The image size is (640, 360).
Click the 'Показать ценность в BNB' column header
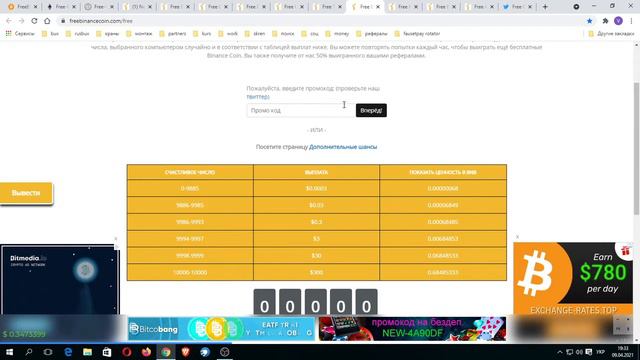point(443,172)
